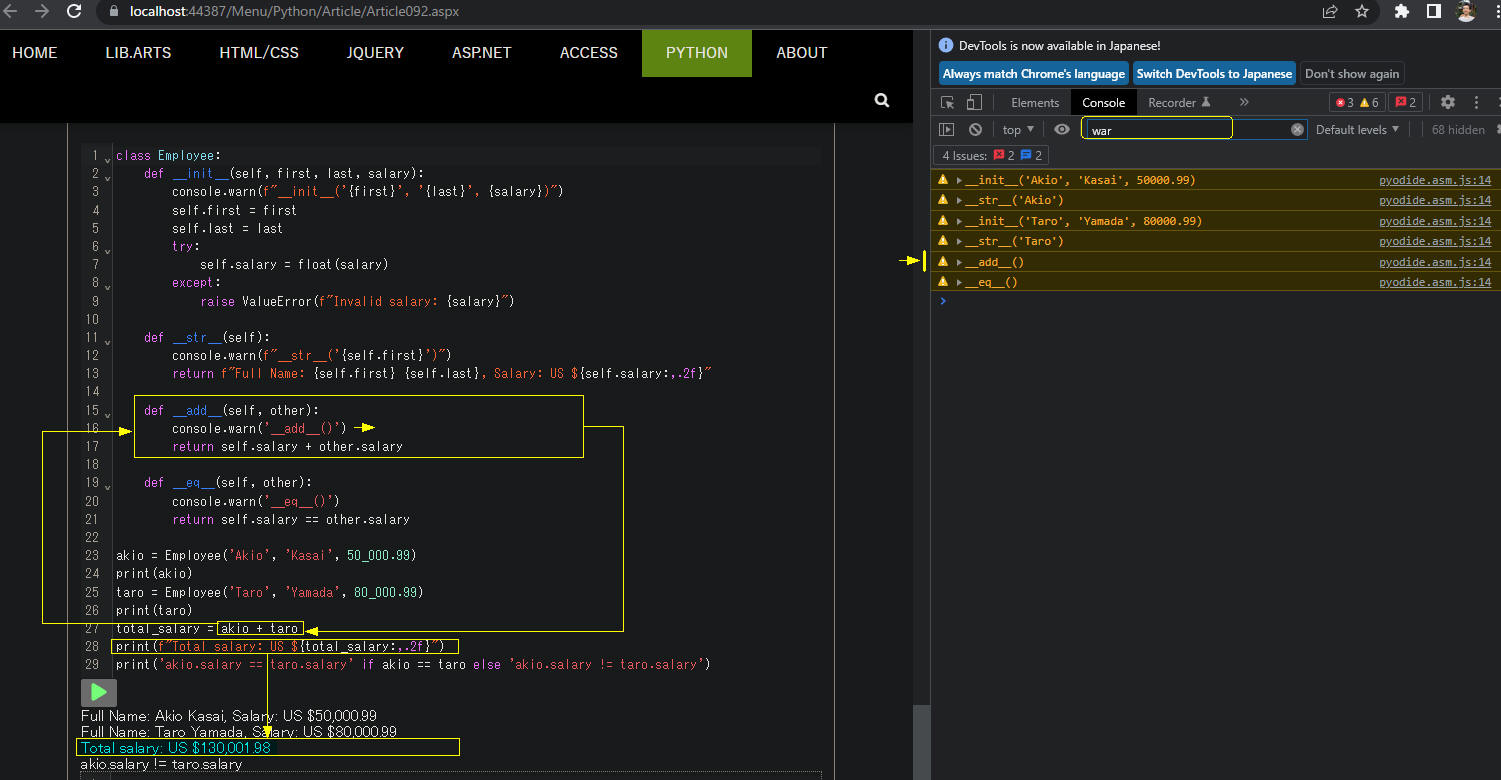Click 'Switch DevTools to Japanese' button
This screenshot has height=780, width=1501.
(1214, 74)
